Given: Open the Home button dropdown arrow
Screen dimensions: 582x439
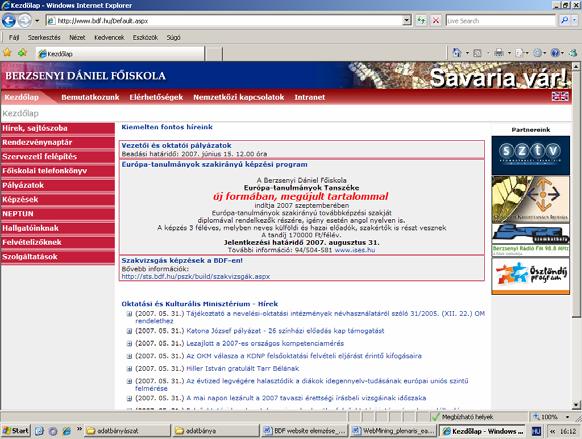Looking at the screenshot, I should (x=467, y=53).
